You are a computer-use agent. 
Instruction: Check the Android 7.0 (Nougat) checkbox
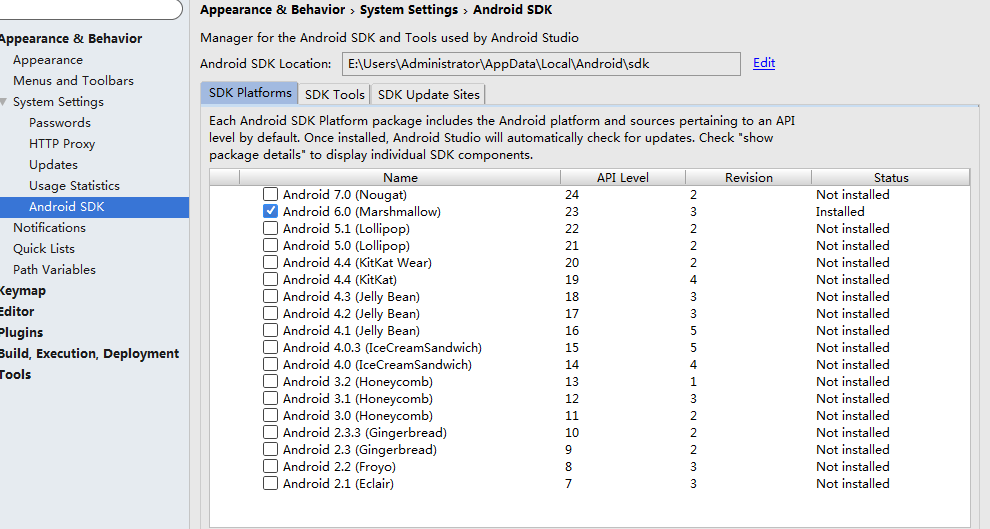coord(270,194)
